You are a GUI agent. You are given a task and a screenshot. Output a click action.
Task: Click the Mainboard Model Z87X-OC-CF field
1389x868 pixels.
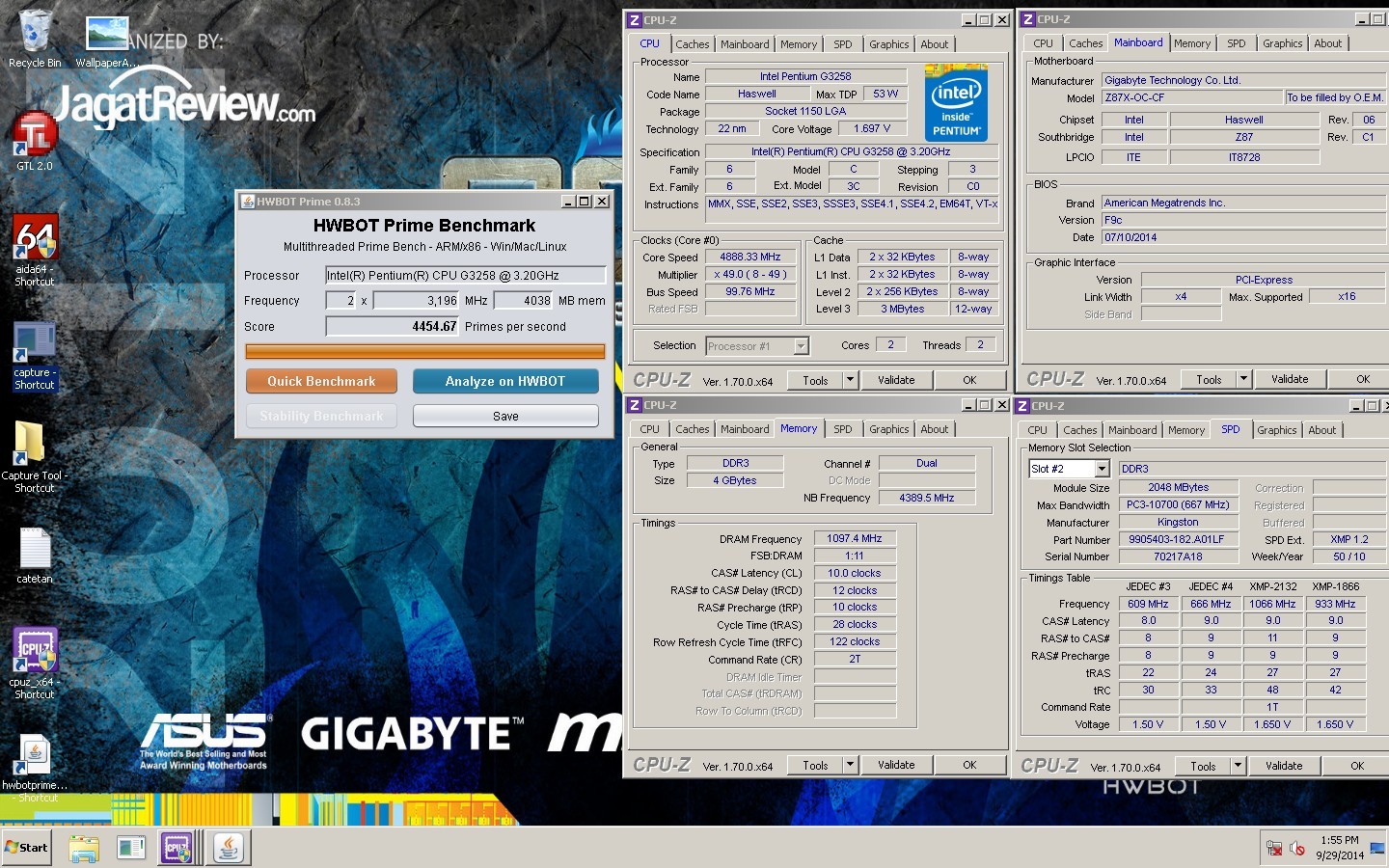click(1192, 97)
